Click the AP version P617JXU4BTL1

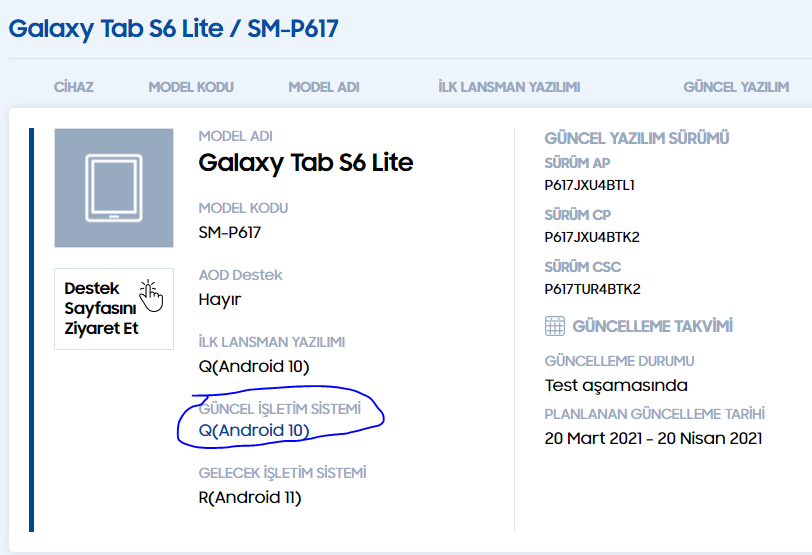coord(590,185)
